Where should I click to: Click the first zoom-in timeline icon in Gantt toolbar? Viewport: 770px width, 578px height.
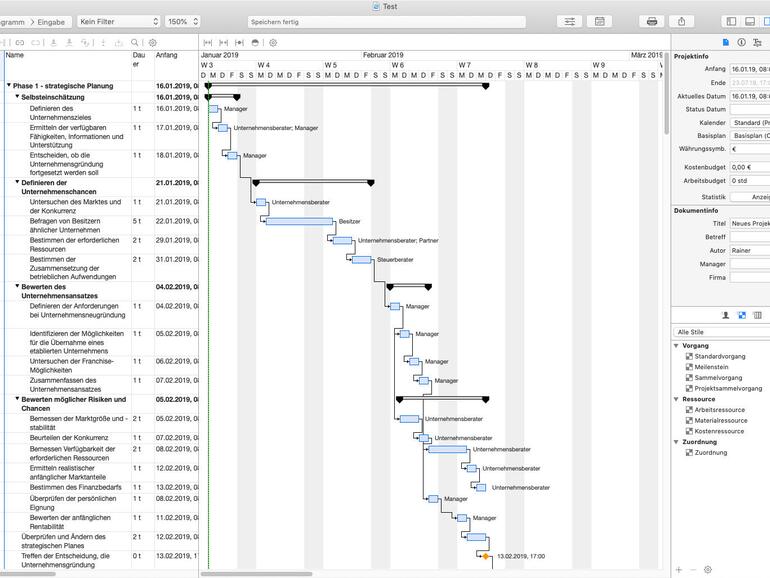[208, 43]
